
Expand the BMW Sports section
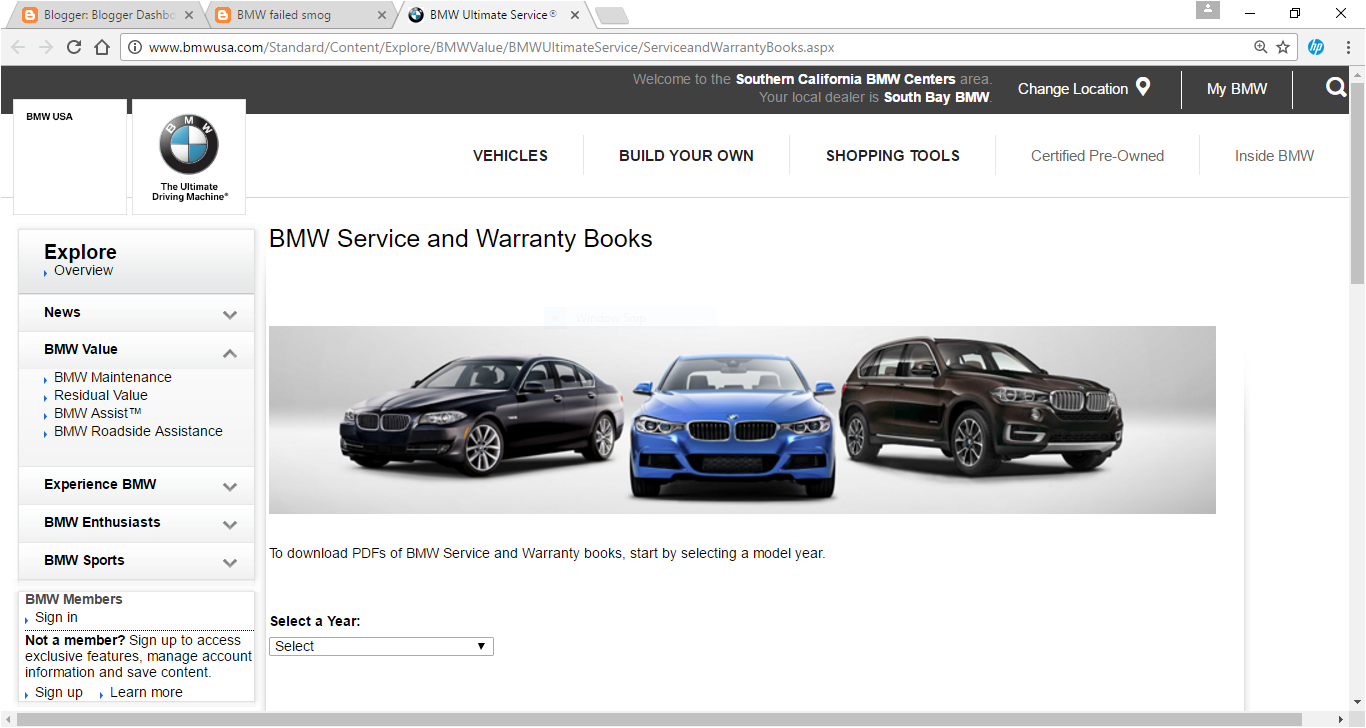pyautogui.click(x=137, y=561)
